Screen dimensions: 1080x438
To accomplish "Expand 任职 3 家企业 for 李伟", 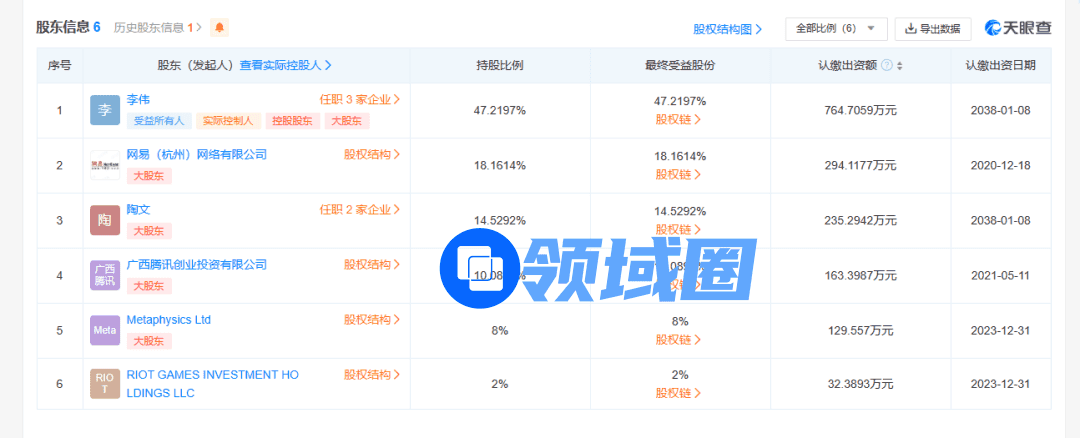I will click(x=360, y=100).
